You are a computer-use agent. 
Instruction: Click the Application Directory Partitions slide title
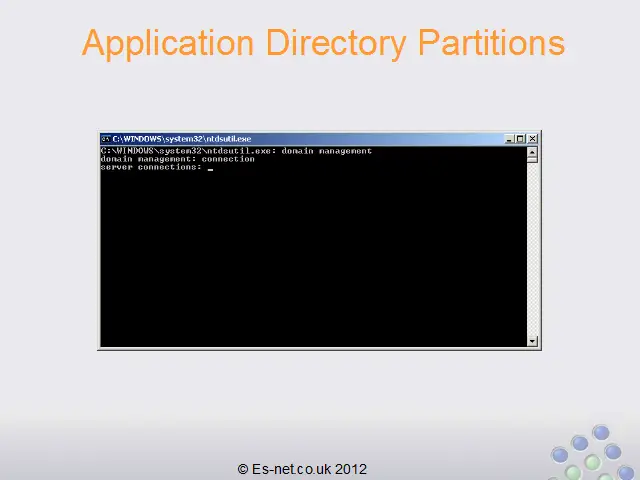323,44
